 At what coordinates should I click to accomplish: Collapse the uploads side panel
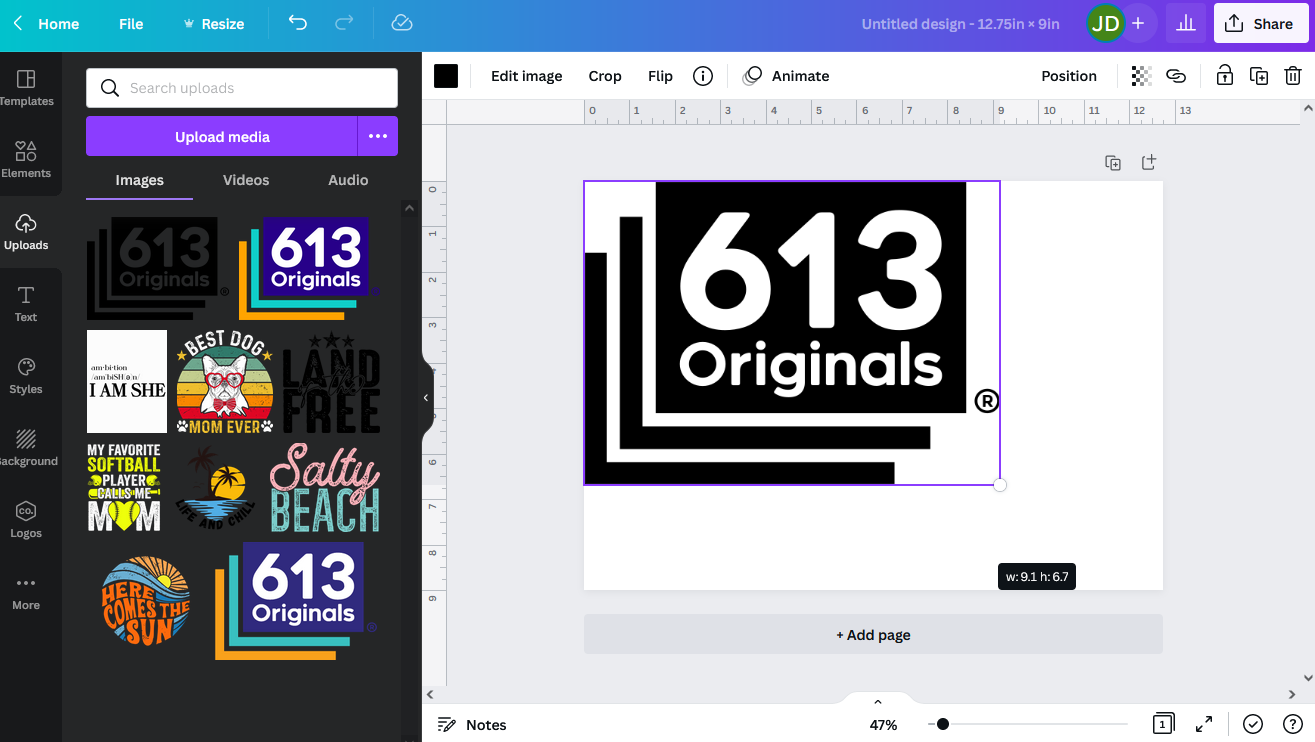(x=425, y=397)
